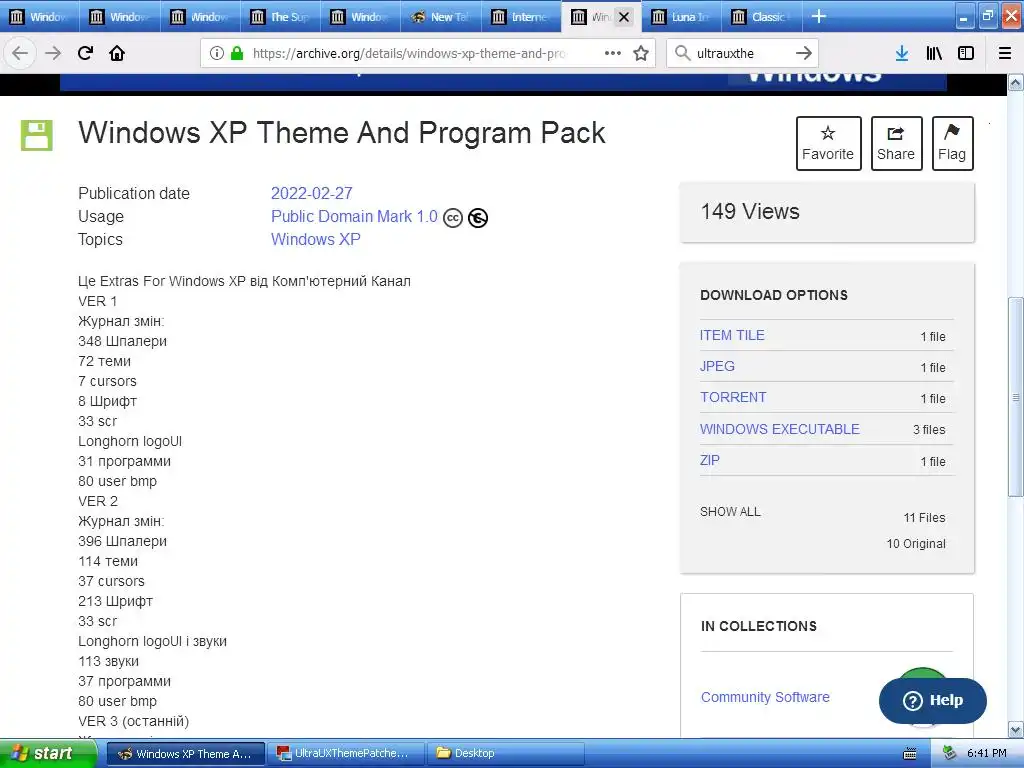Go back to the previous page
The height and width of the screenshot is (768, 1024).
coord(20,53)
